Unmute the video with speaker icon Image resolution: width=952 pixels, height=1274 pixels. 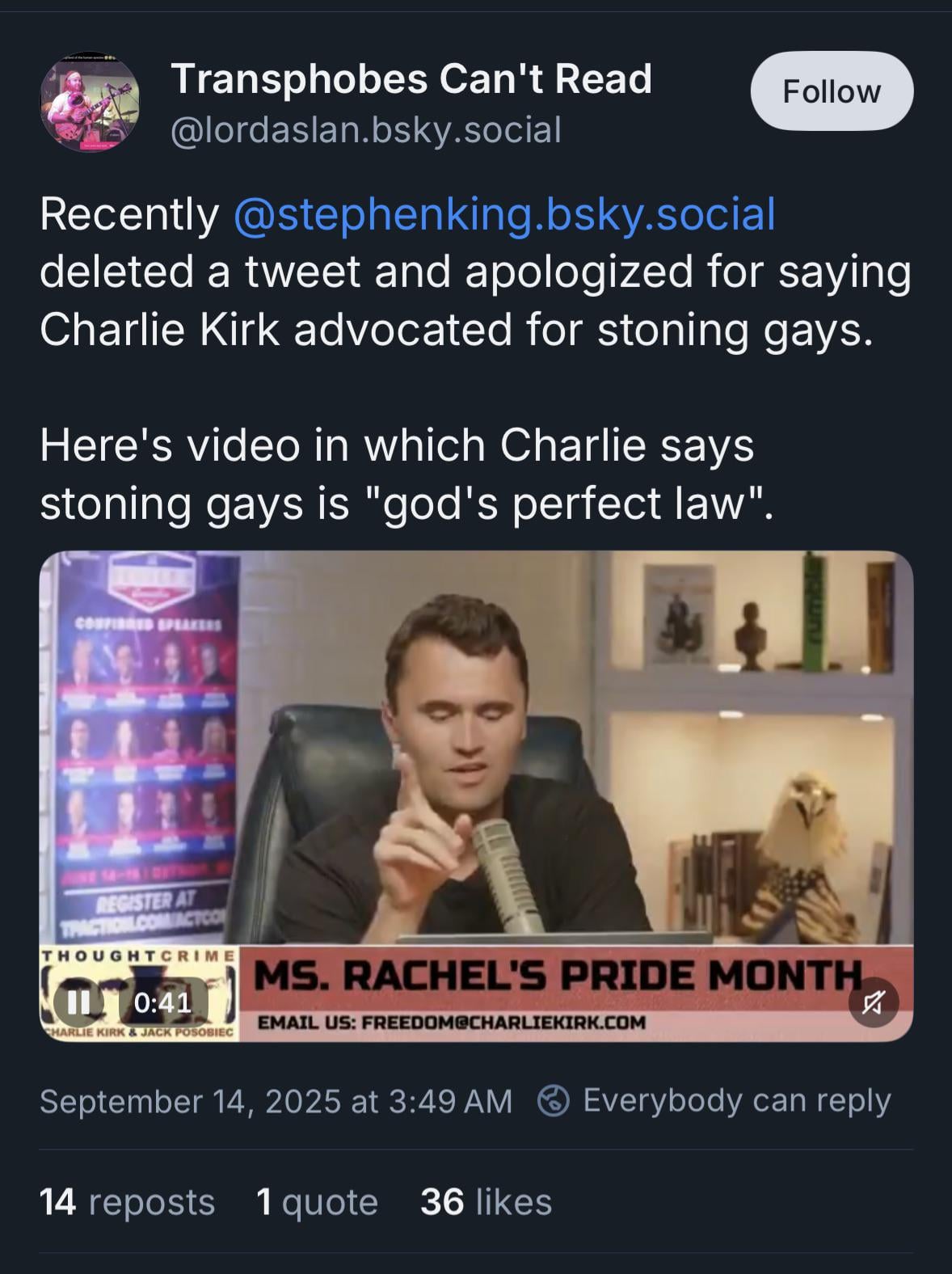click(874, 1002)
